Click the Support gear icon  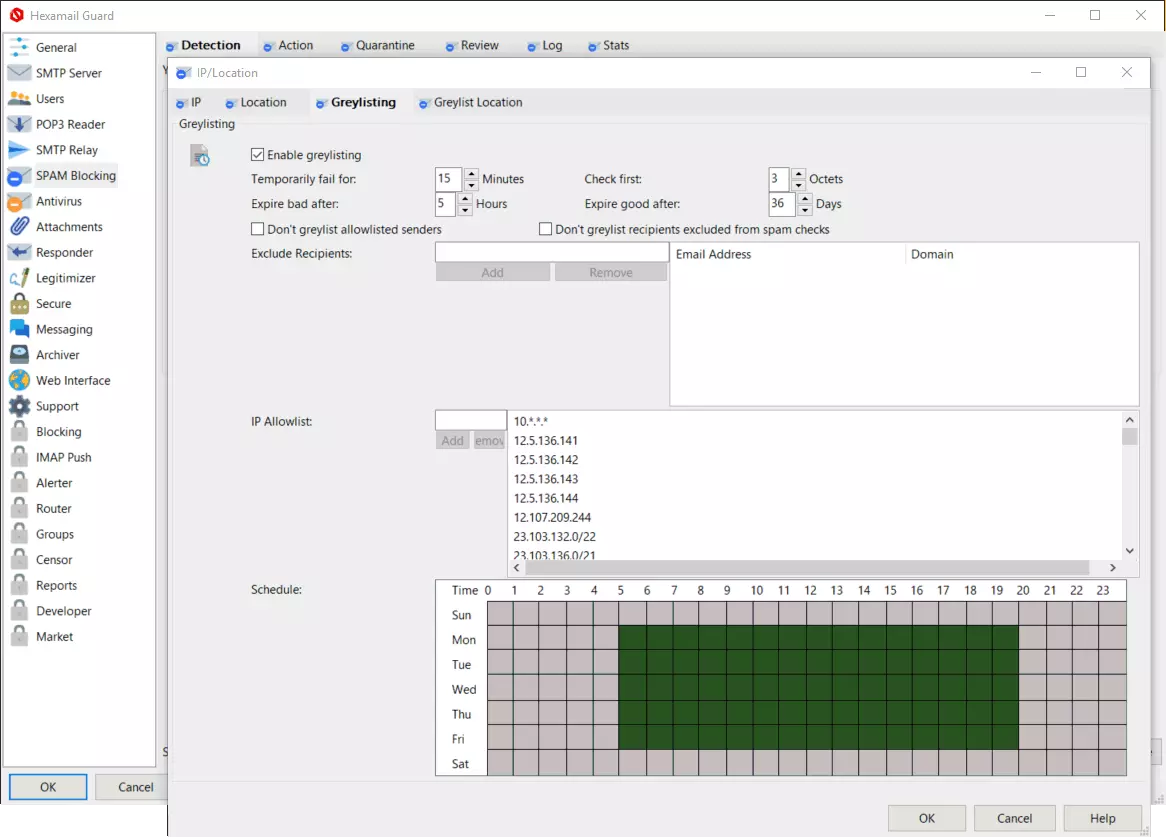(19, 406)
